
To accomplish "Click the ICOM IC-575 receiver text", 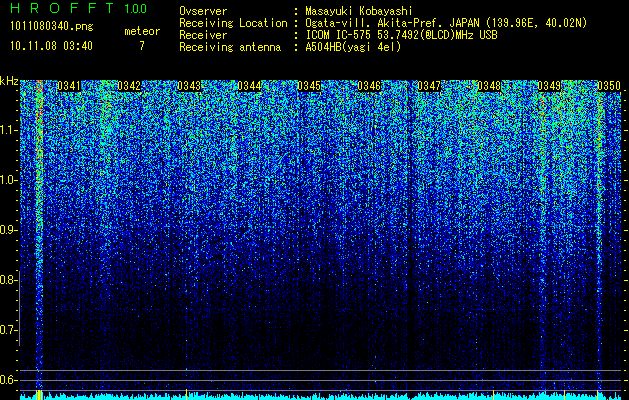I will coord(402,35).
